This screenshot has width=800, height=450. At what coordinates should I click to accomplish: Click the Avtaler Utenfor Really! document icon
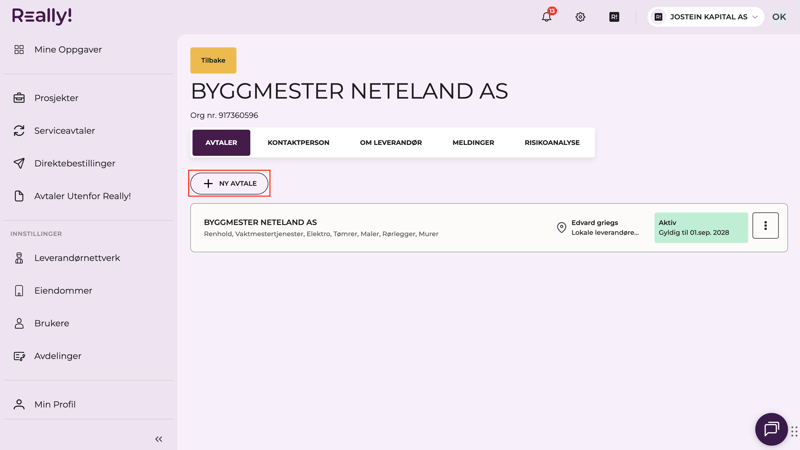[x=19, y=196]
